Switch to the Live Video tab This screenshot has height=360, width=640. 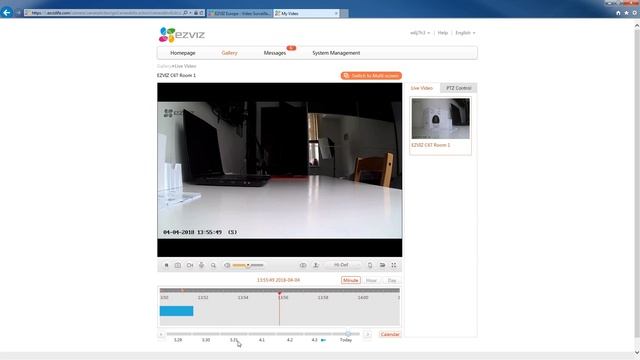tap(422, 88)
